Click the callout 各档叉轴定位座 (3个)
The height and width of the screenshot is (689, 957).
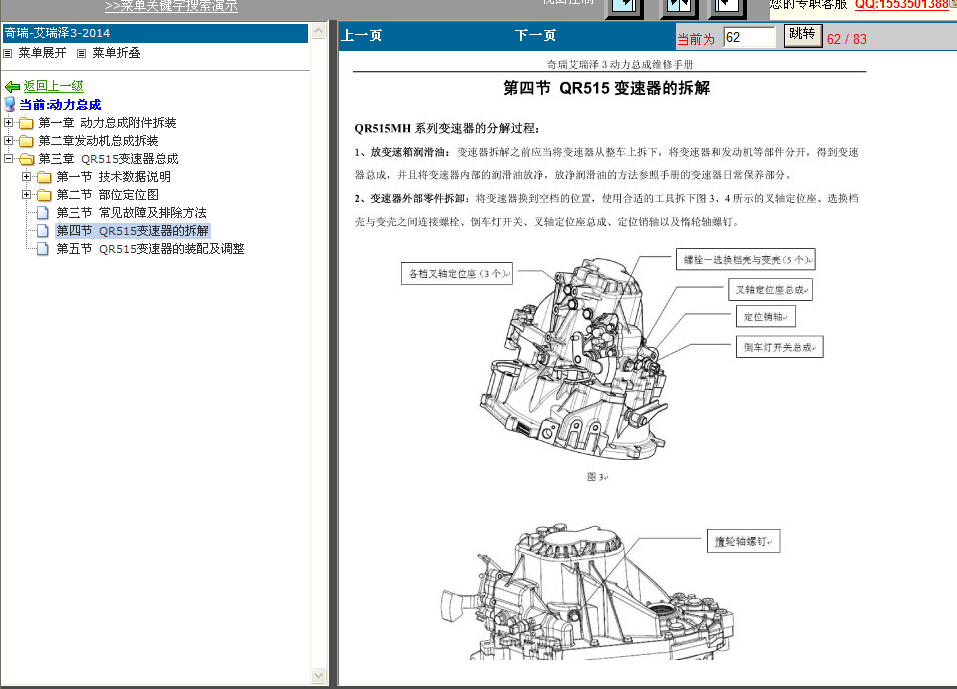(x=457, y=273)
